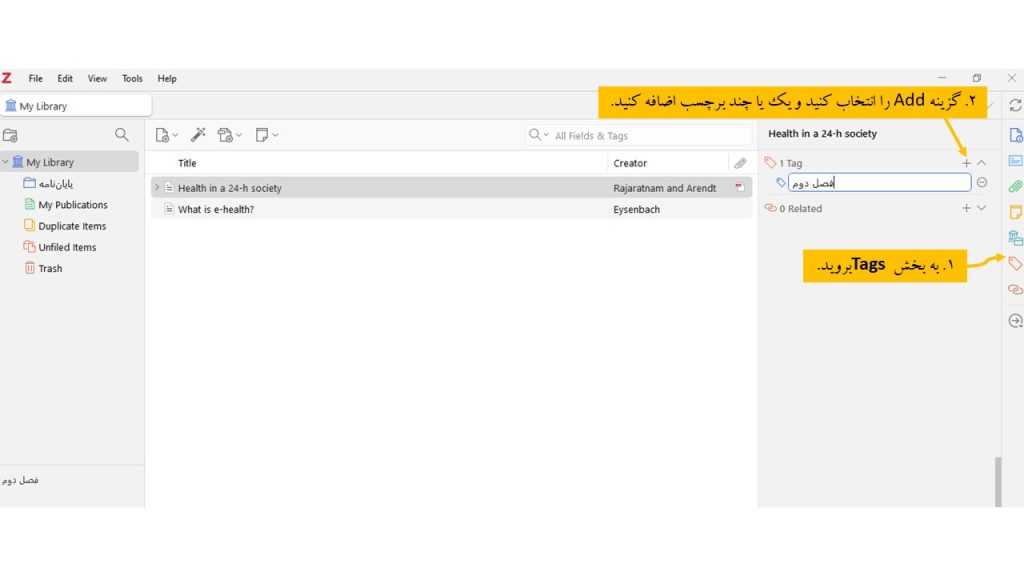Click the Locate arrow icon
Viewport: 1024px width, 576px height.
pos(1014,320)
